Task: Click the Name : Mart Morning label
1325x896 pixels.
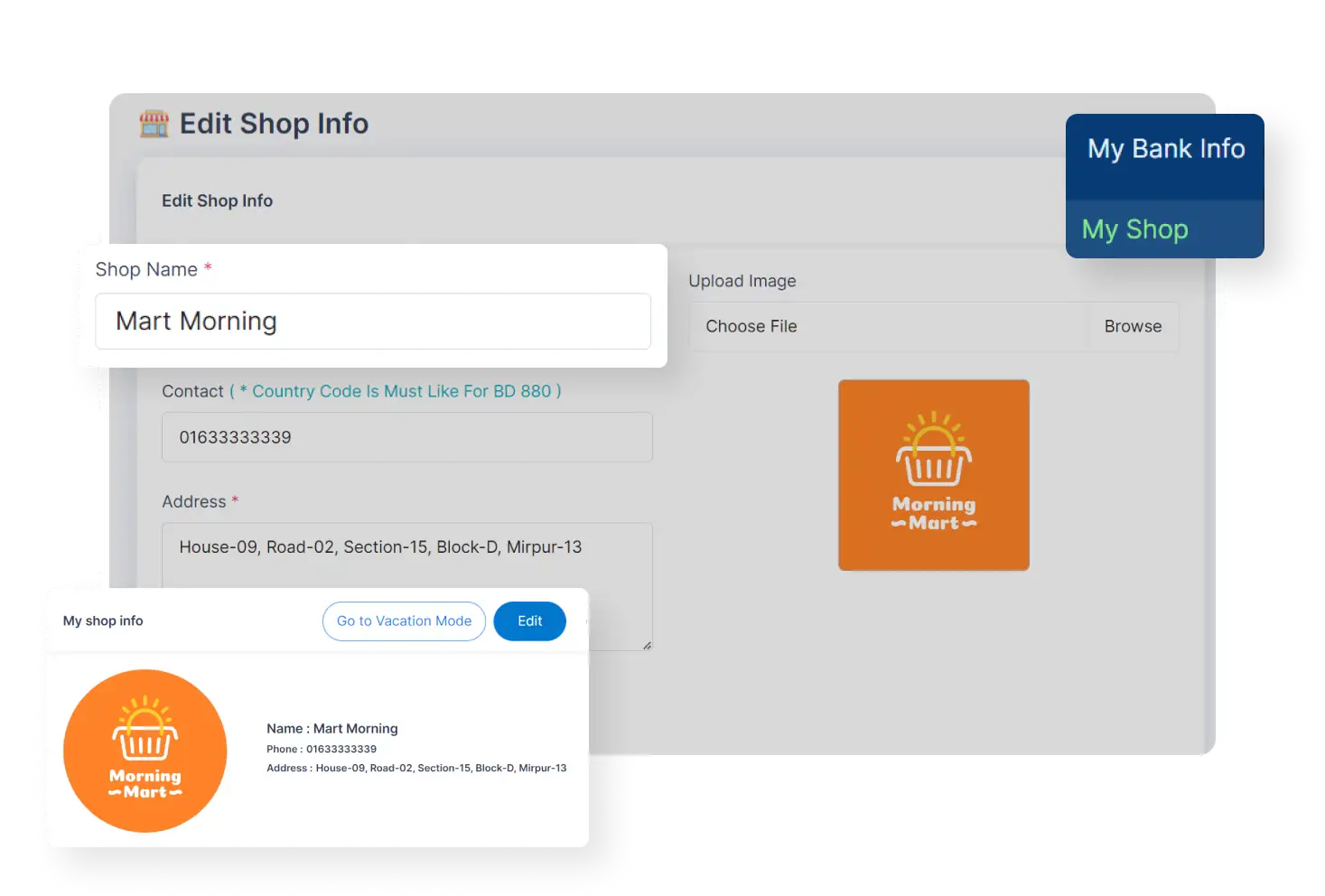Action: pyautogui.click(x=331, y=728)
